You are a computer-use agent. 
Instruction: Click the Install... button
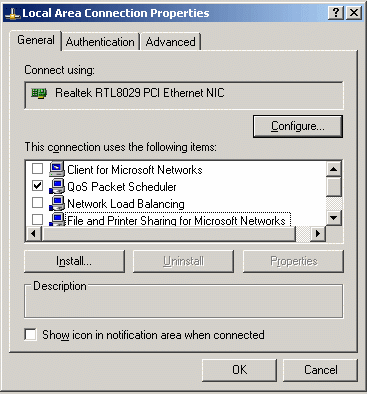click(74, 261)
